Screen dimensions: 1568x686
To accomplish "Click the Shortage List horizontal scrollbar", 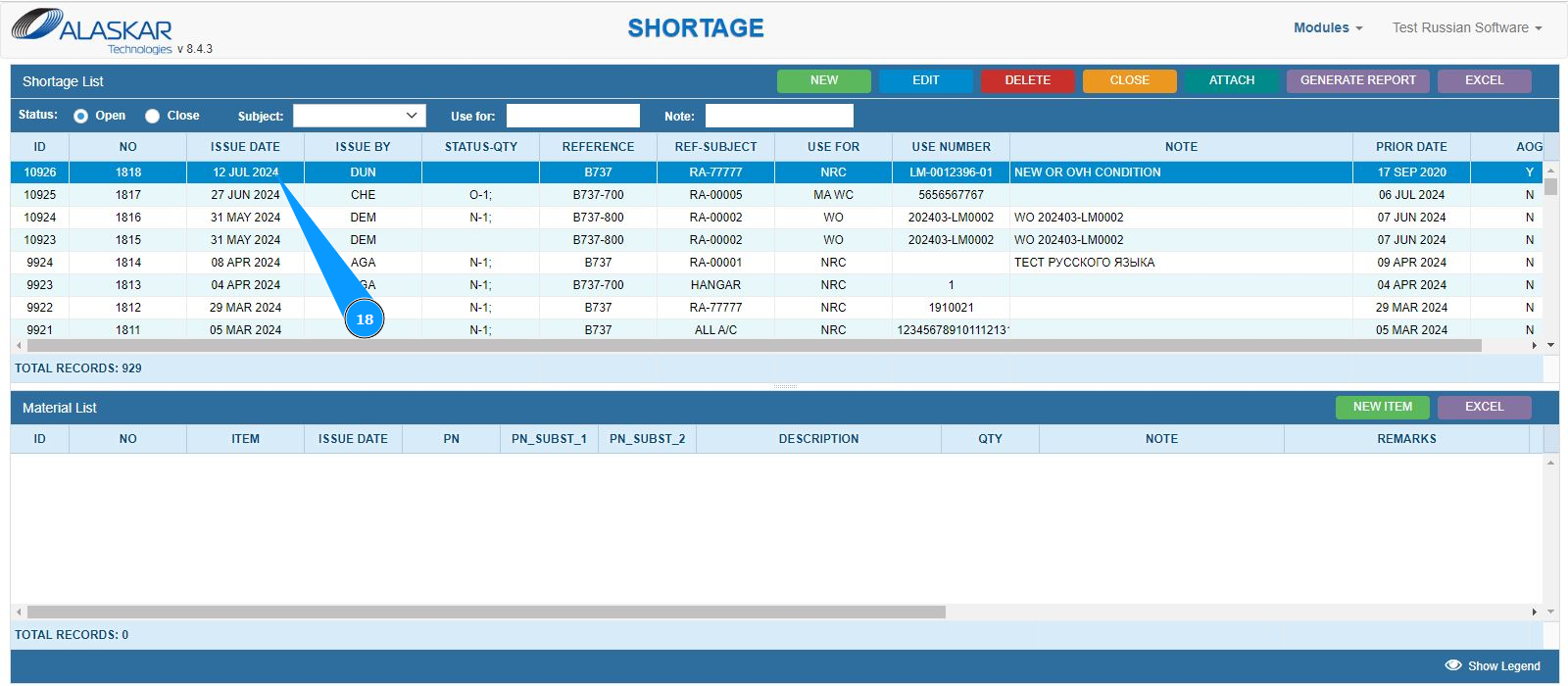I will point(755,346).
